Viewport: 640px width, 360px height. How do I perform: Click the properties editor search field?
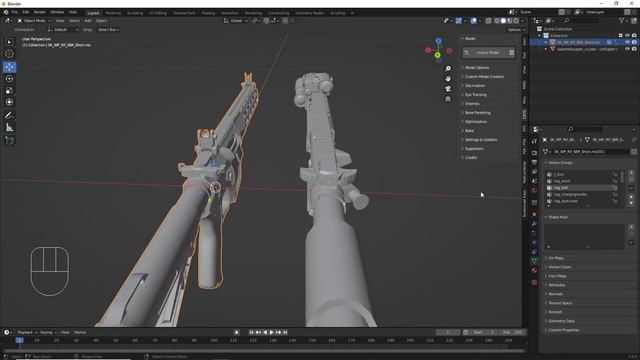click(x=585, y=129)
